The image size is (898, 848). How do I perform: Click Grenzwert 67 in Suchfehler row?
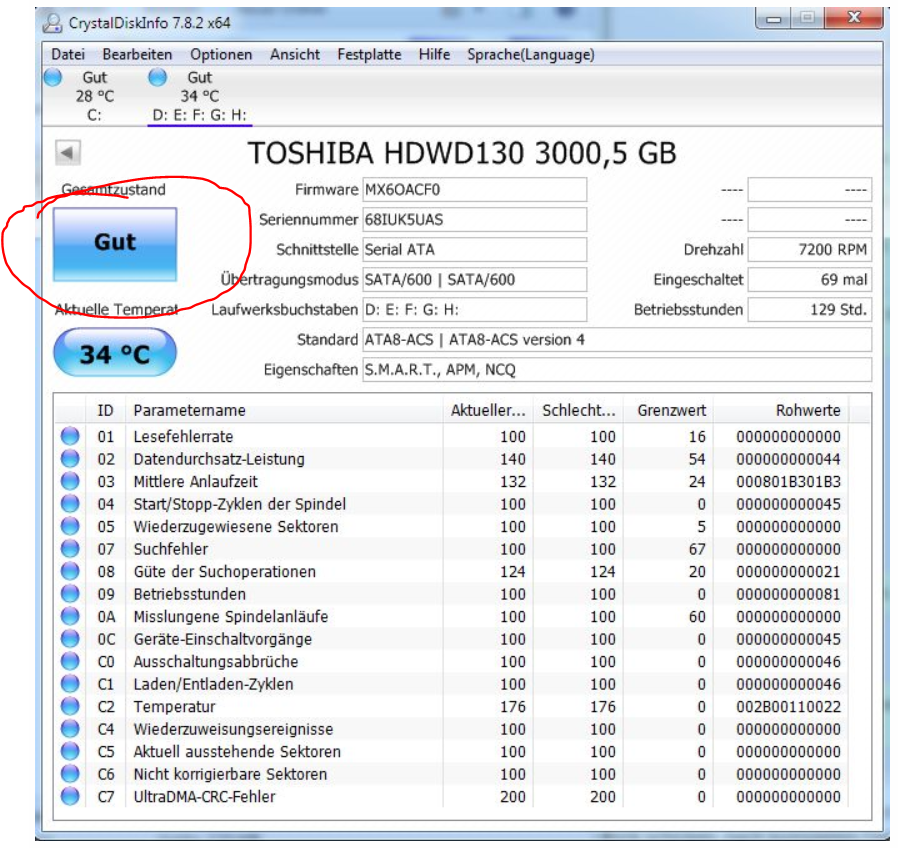[x=697, y=549]
